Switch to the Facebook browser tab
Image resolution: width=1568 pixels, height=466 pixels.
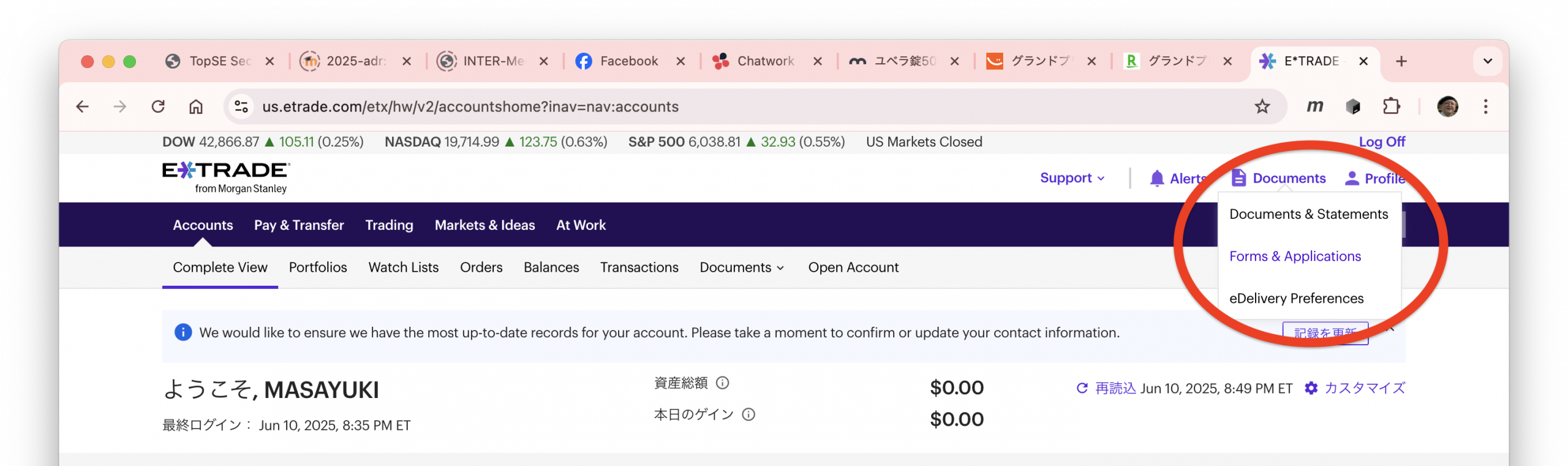[628, 61]
